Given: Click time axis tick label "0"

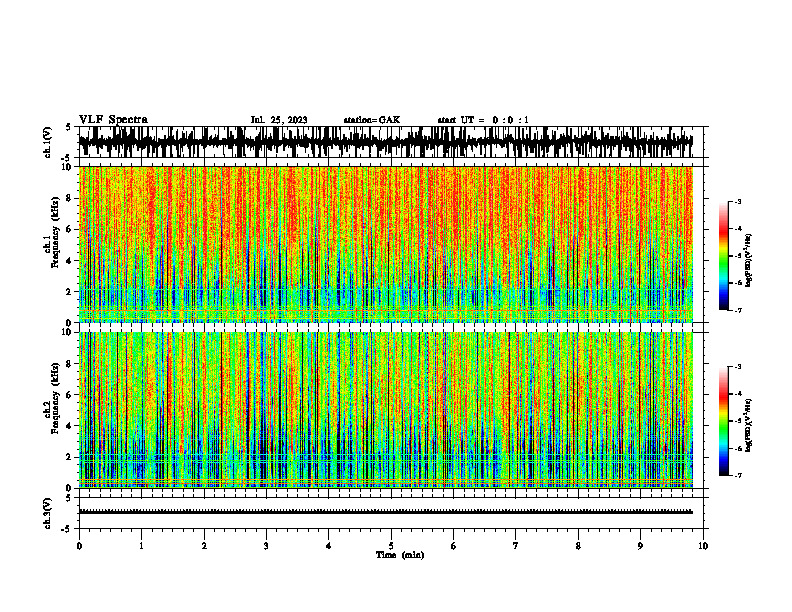Looking at the screenshot, I should [x=79, y=546].
